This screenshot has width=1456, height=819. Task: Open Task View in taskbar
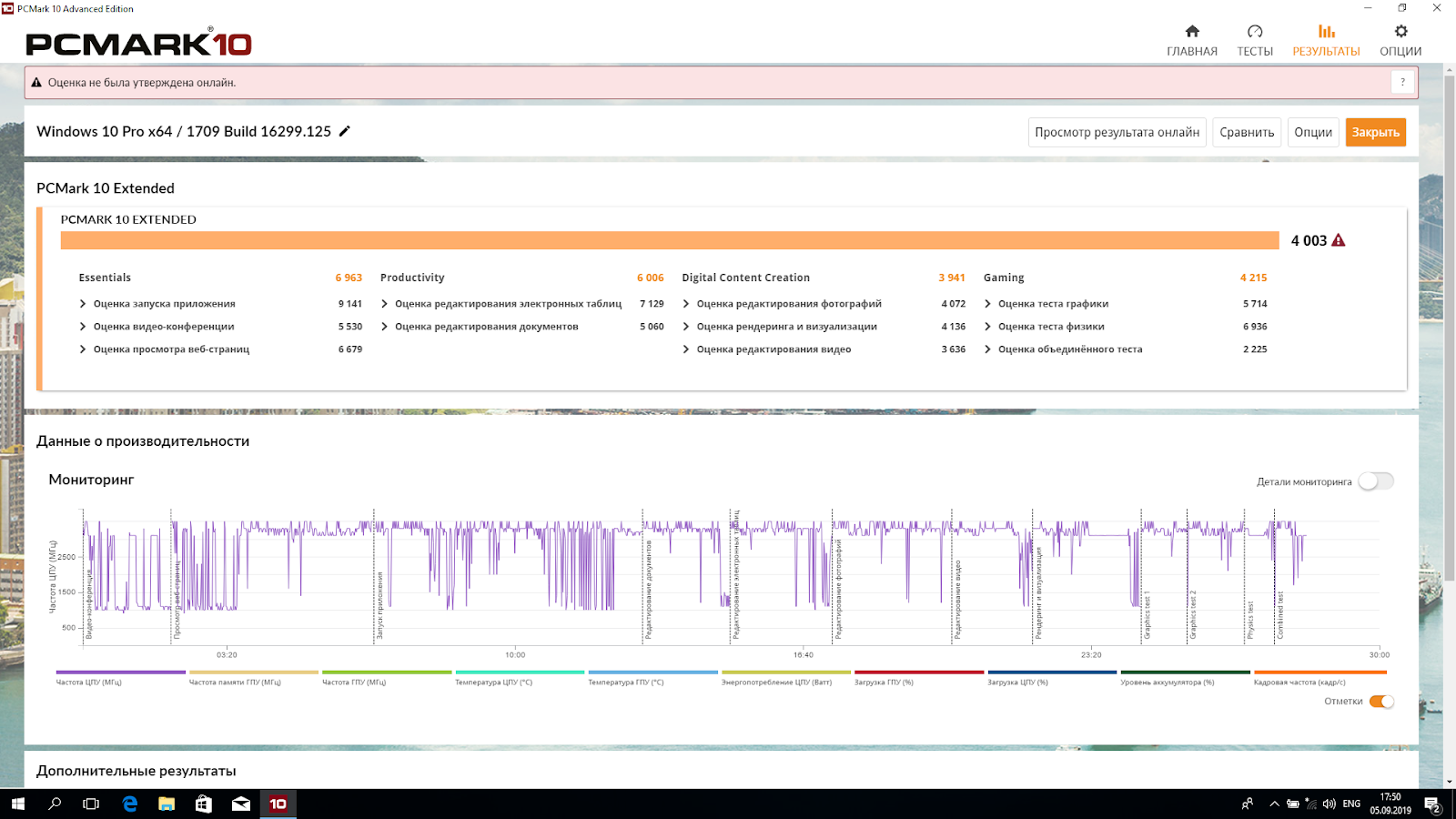[x=91, y=804]
